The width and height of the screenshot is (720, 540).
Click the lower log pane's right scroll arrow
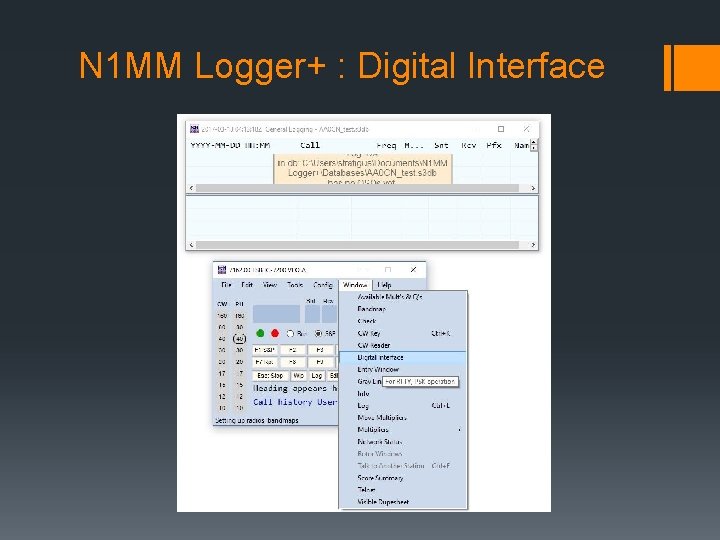533,245
